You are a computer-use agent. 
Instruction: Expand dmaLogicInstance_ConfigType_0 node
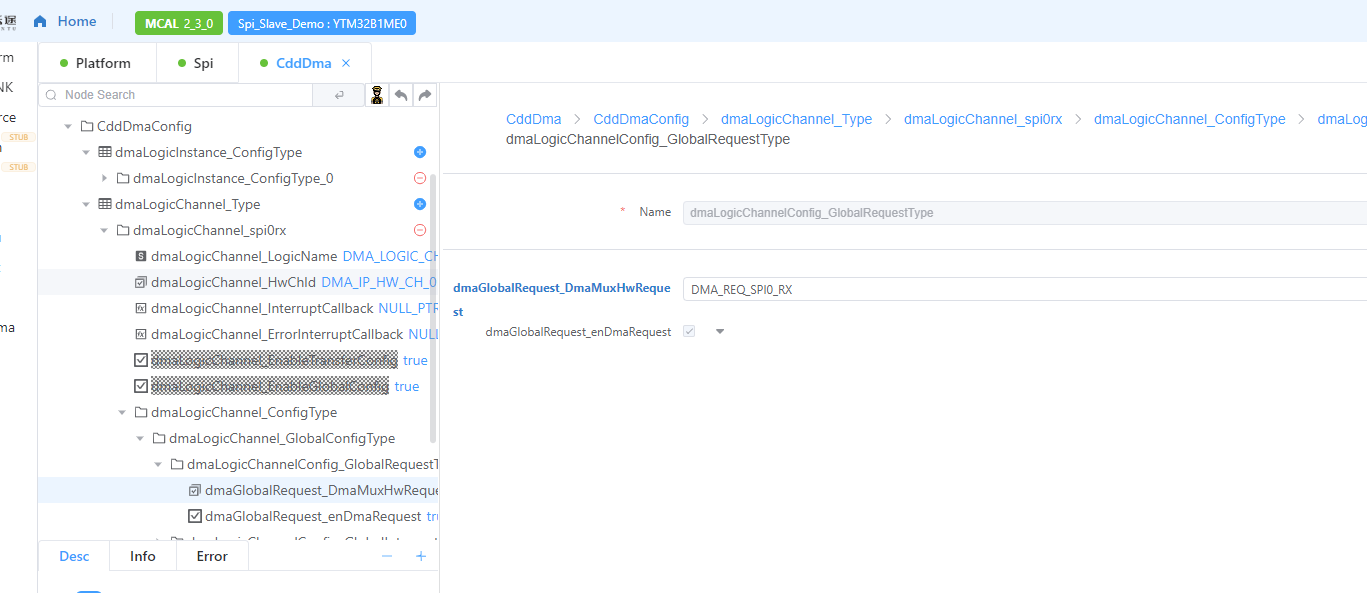click(105, 178)
